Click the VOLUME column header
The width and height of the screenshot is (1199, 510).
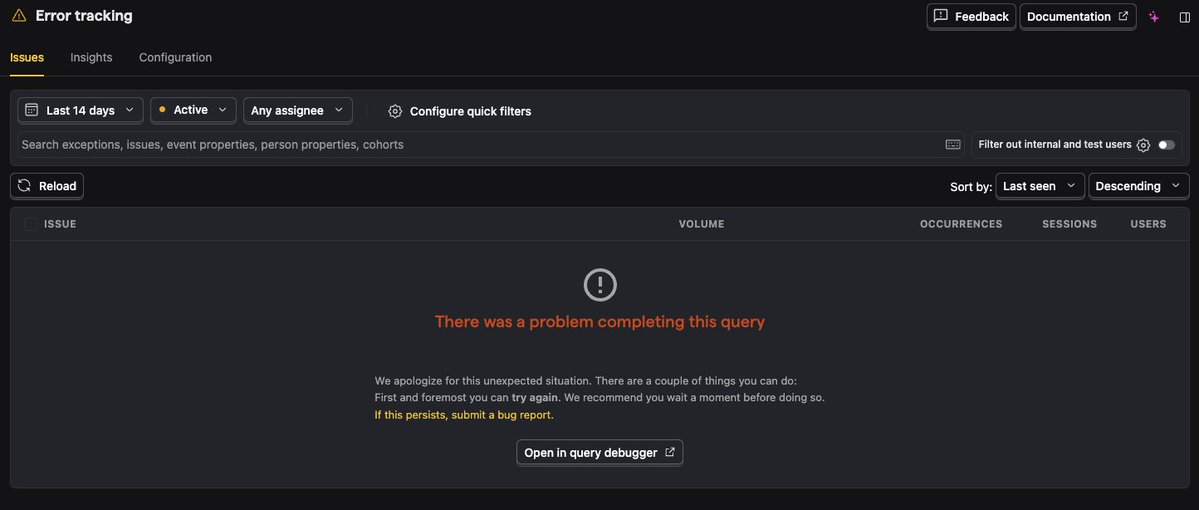701,224
